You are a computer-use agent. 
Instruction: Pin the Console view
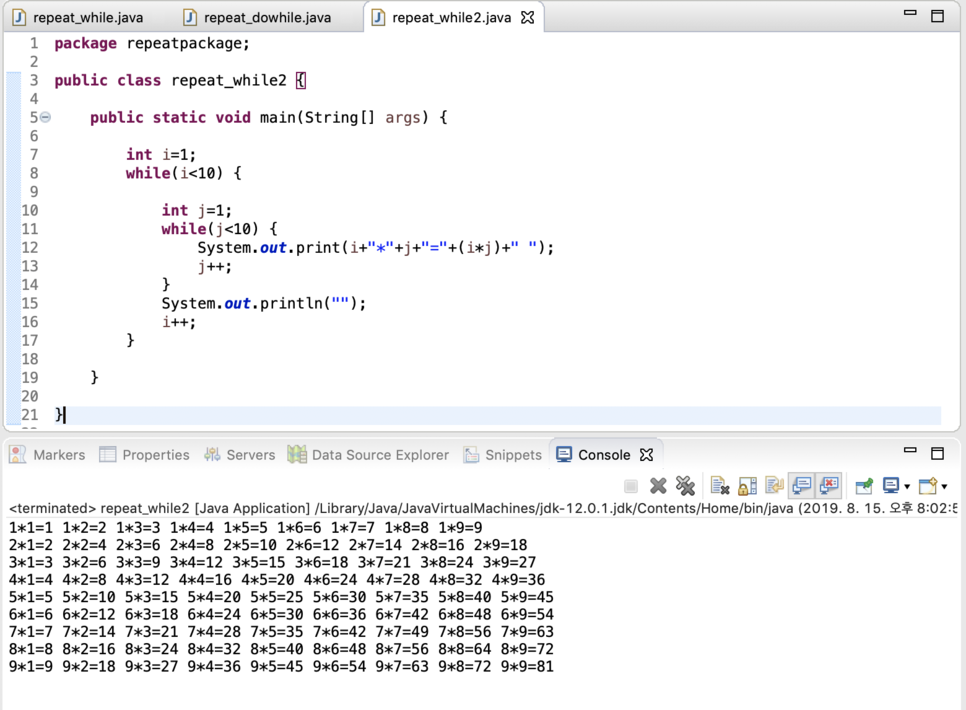864,486
